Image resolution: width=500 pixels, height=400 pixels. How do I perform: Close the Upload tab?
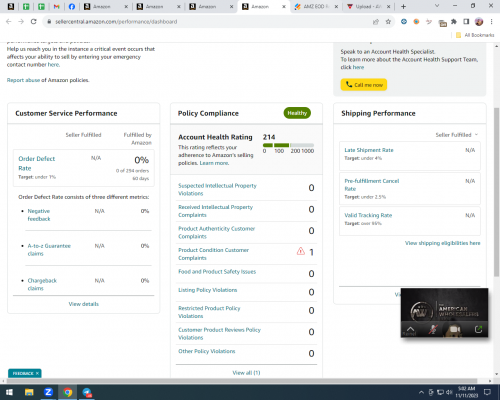point(388,6)
